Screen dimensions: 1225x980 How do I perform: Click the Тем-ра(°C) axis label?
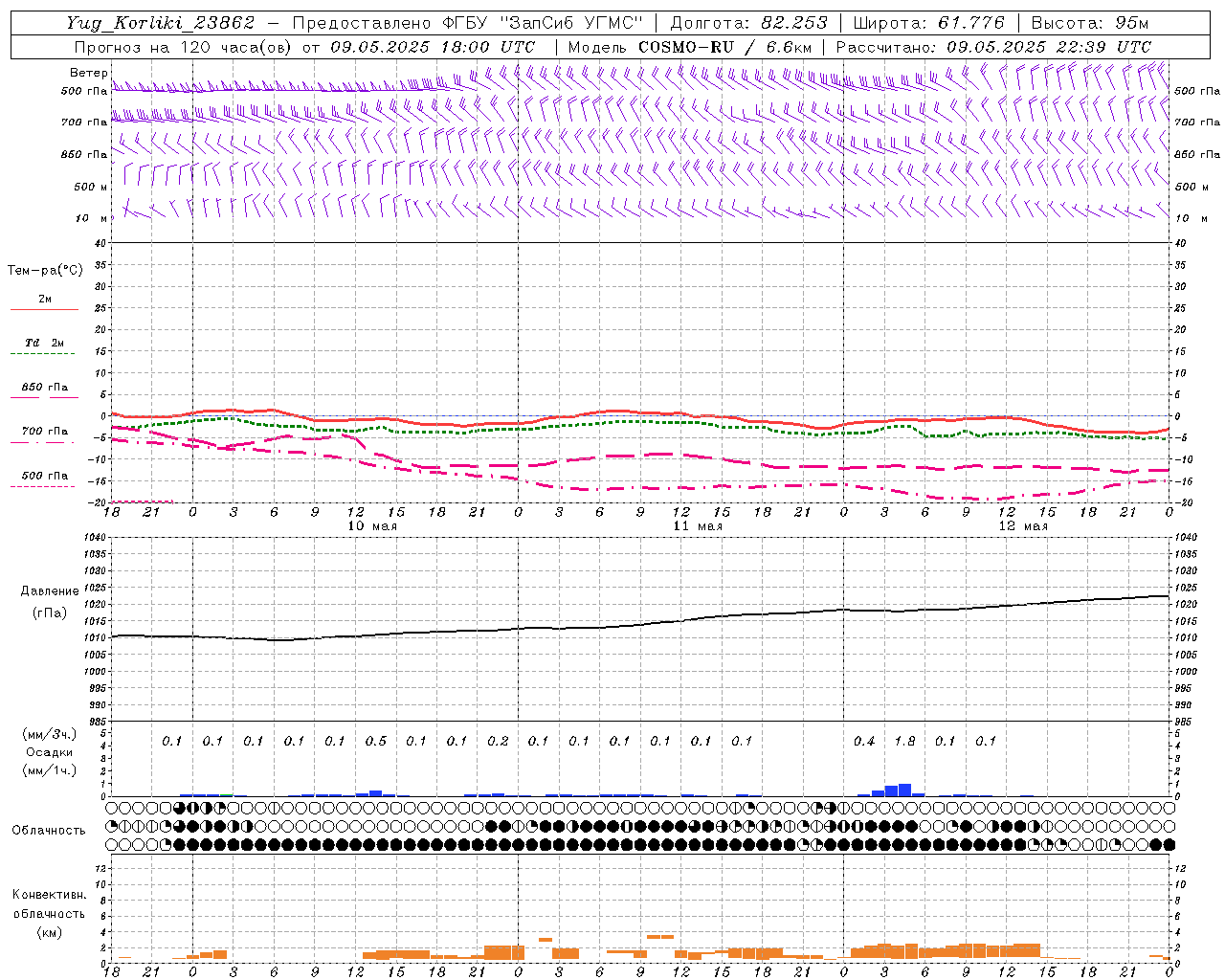45,271
